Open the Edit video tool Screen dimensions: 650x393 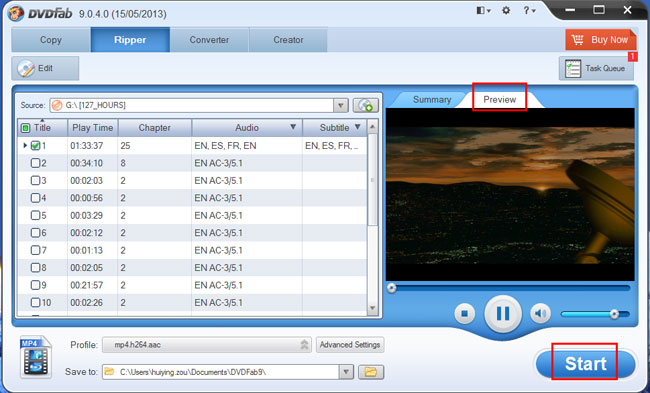pyautogui.click(x=45, y=68)
